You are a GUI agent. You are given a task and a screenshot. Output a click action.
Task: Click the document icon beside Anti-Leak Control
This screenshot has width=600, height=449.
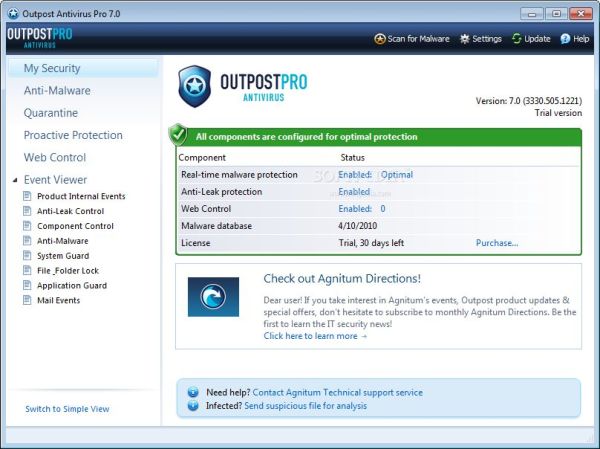click(27, 211)
